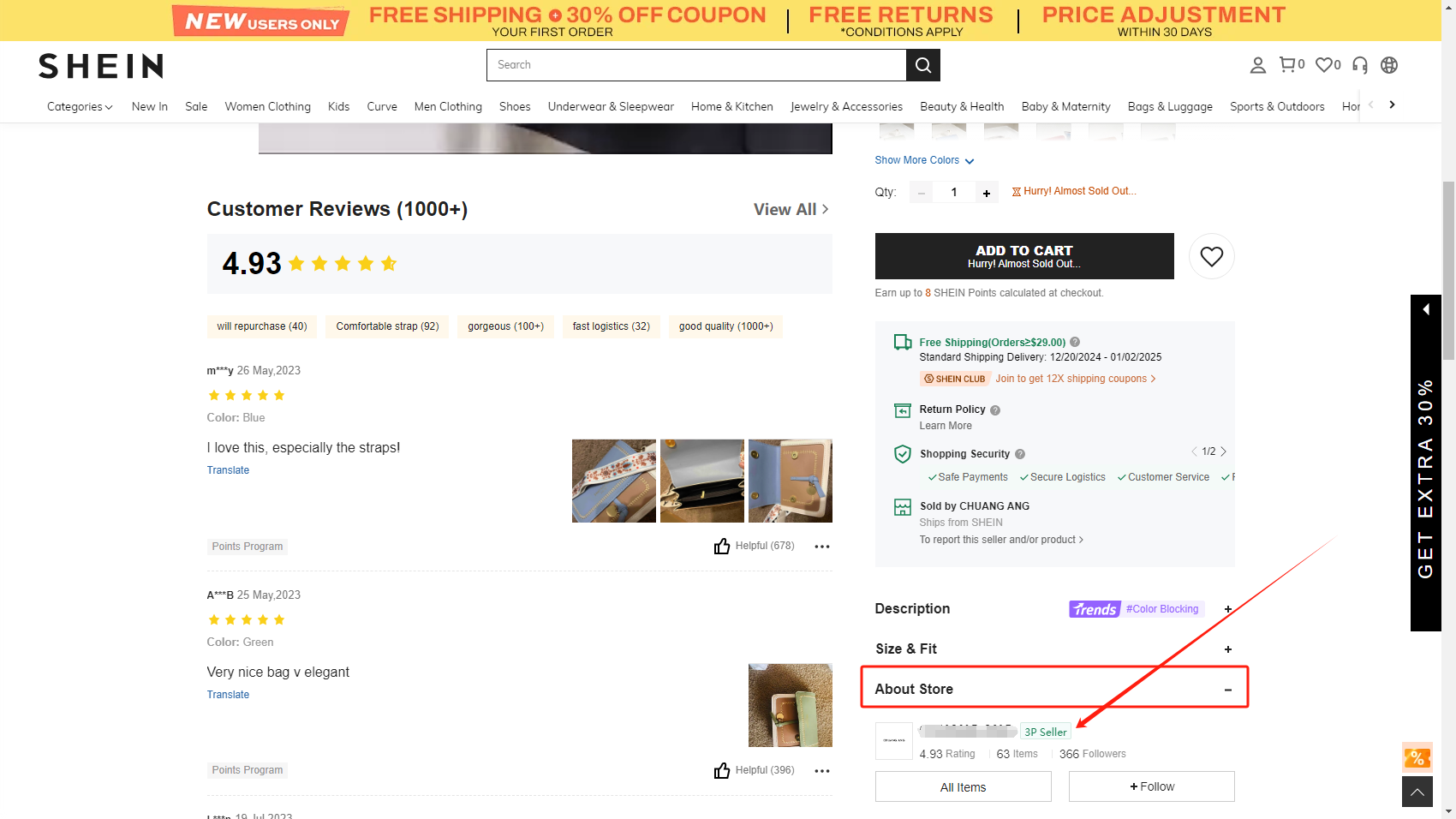Click Free Shipping help question icon
1456x819 pixels.
tap(1075, 342)
